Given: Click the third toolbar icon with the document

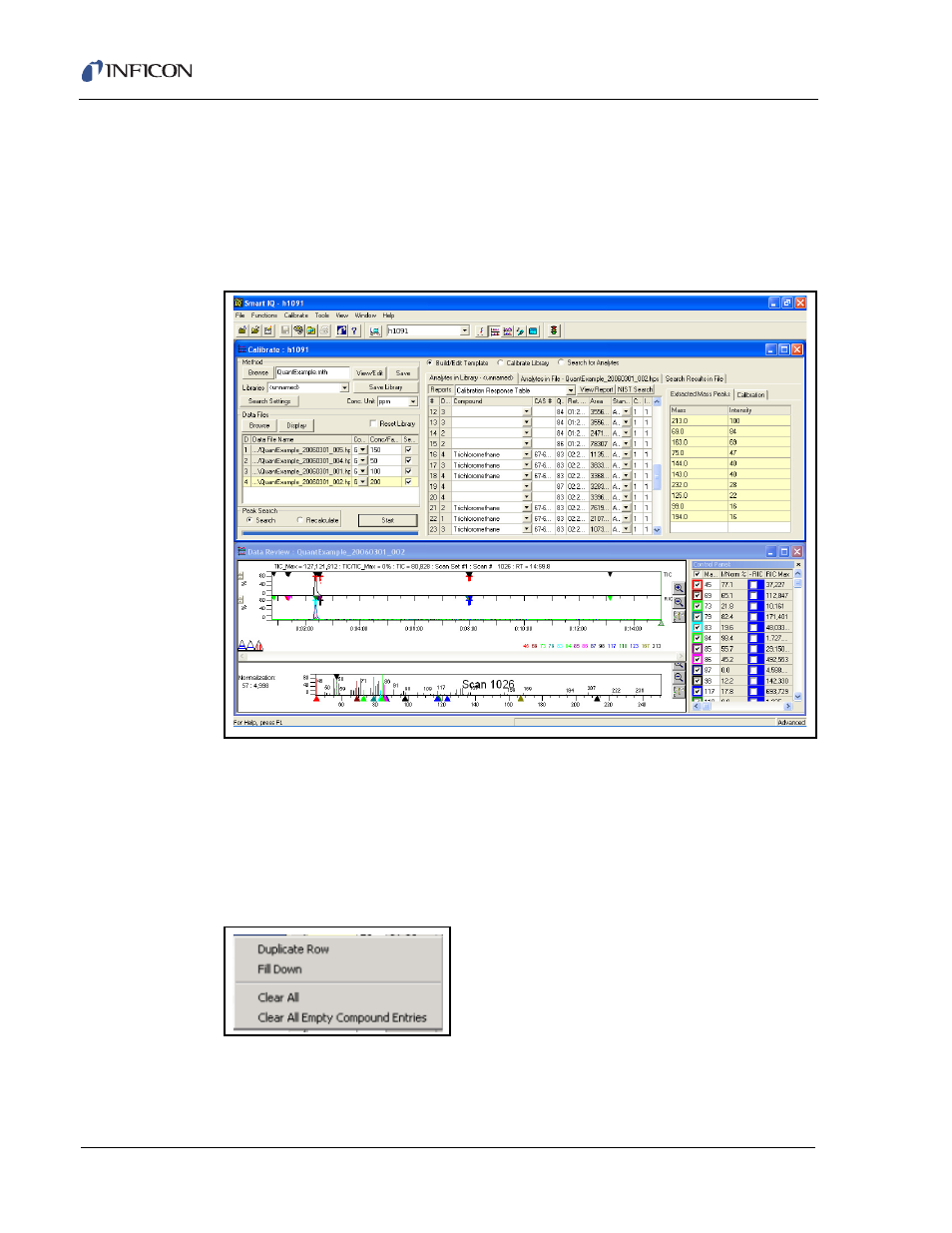Looking at the screenshot, I should [268, 330].
